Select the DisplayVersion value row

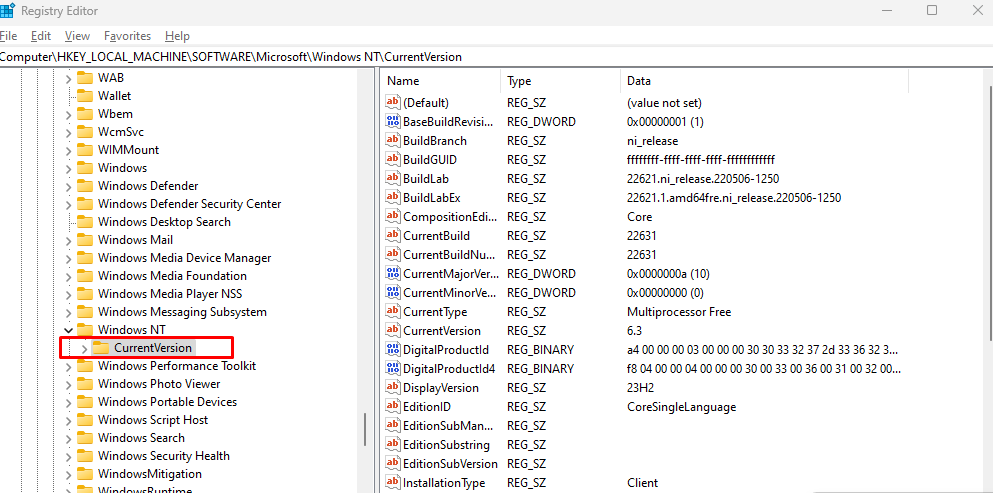pos(440,387)
